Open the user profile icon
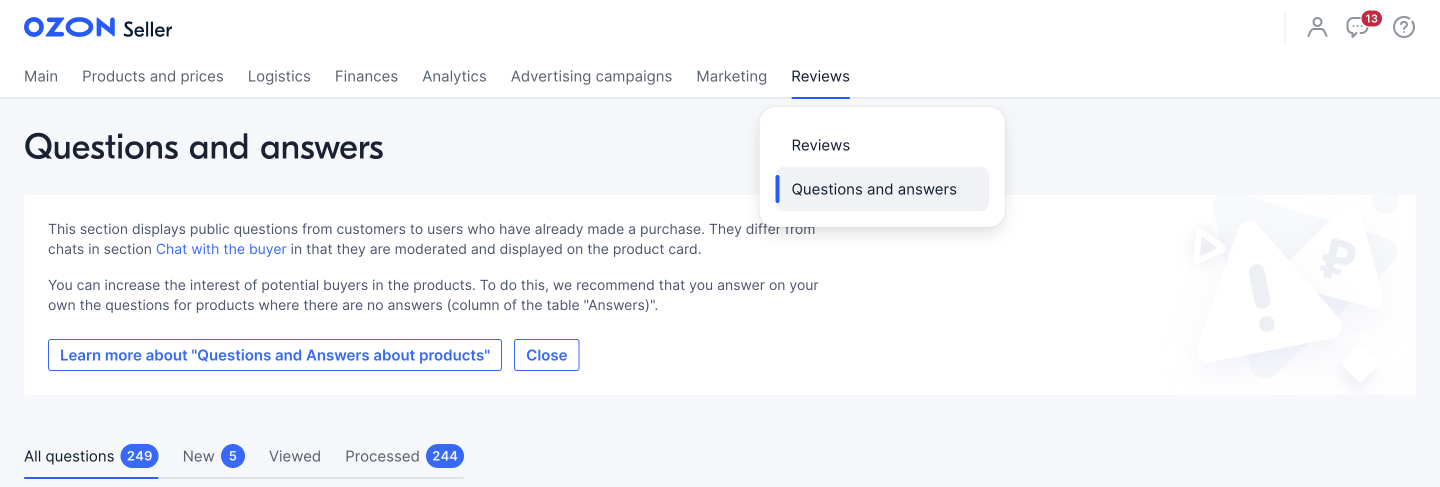The width and height of the screenshot is (1440, 487). [1317, 27]
